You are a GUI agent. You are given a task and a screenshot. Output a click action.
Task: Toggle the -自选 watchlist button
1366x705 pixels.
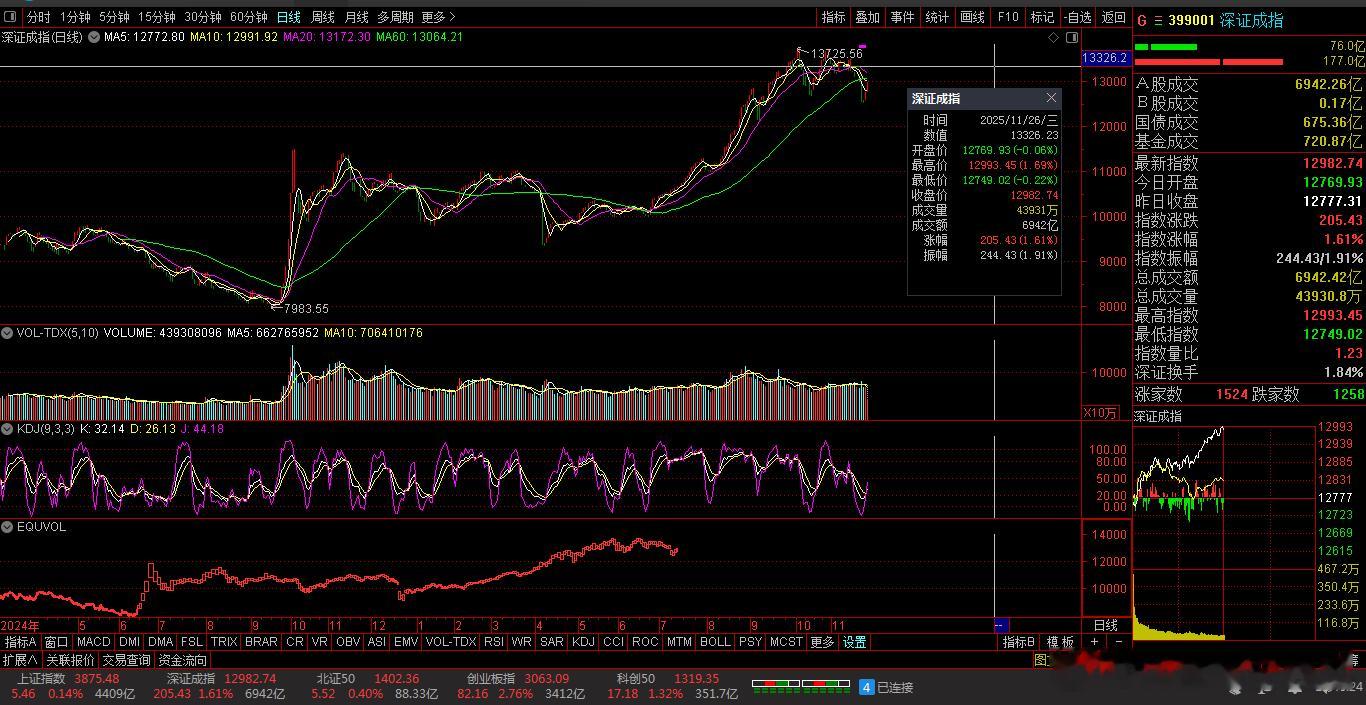pos(1078,17)
